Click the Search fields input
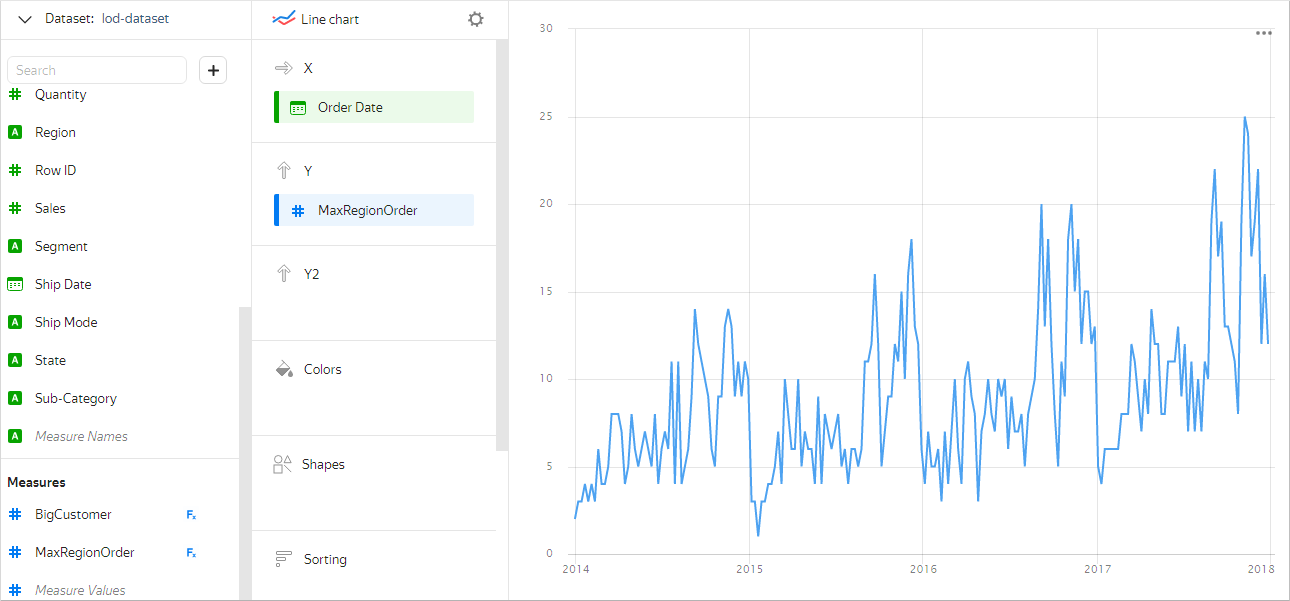The height and width of the screenshot is (601, 1290). pos(97,70)
